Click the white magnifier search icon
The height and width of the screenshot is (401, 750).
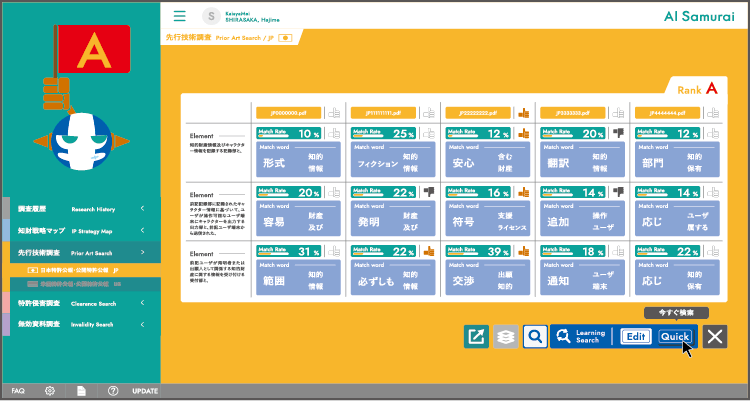coord(535,337)
